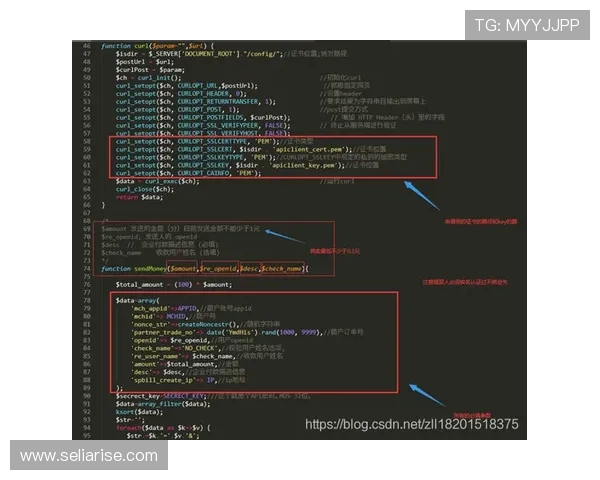Click the $re_openid parameter in sendMoney
Viewport: 600px width, 480px height.
point(221,269)
